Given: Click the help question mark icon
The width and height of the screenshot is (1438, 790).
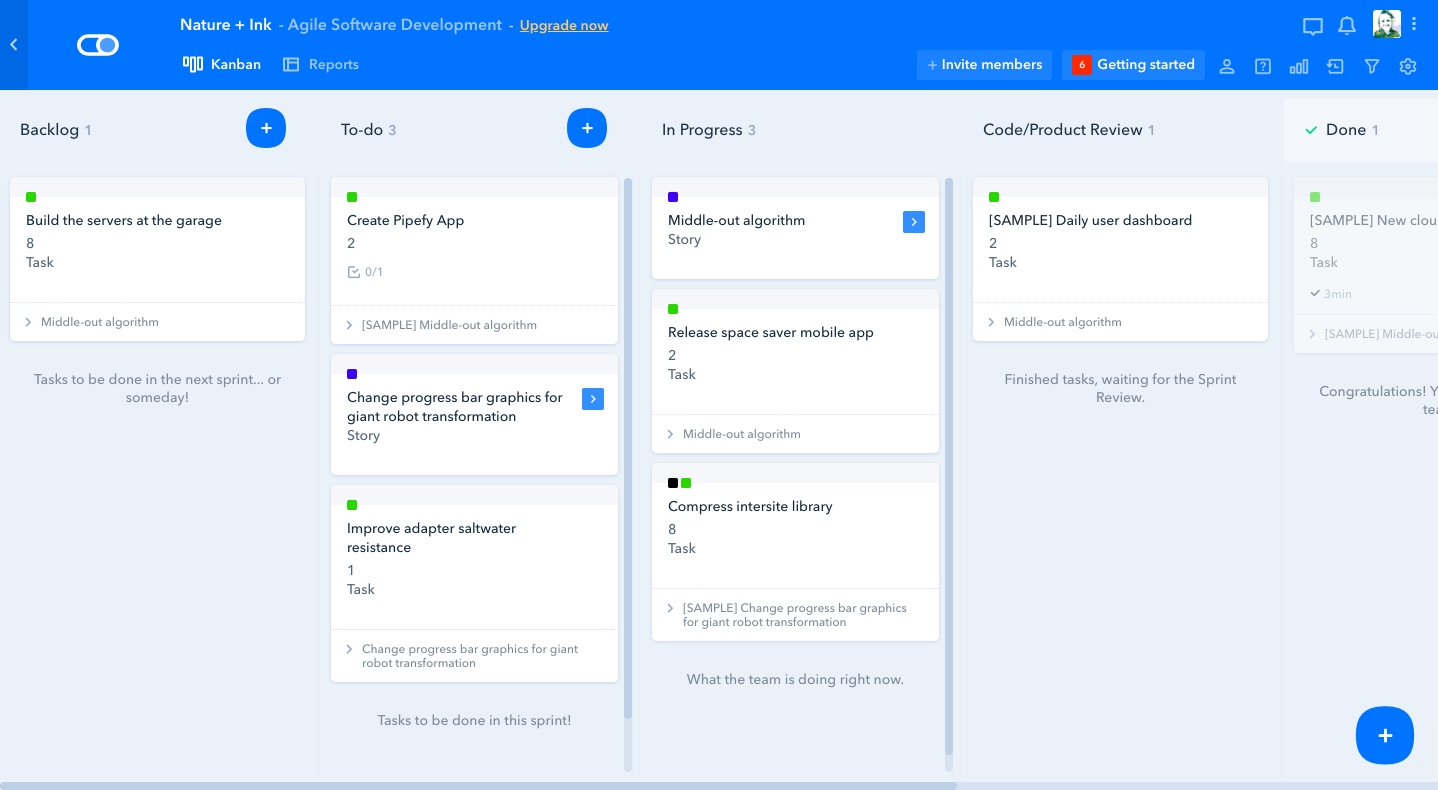Looking at the screenshot, I should pos(1263,66).
